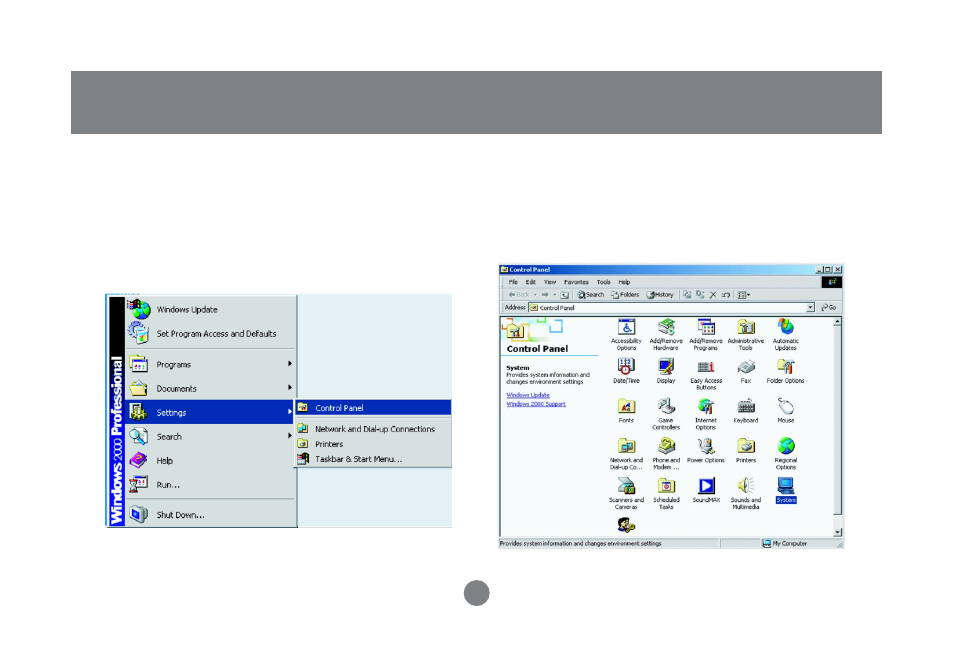Open Administrative Tools folder
This screenshot has height=664, width=954.
(x=746, y=334)
